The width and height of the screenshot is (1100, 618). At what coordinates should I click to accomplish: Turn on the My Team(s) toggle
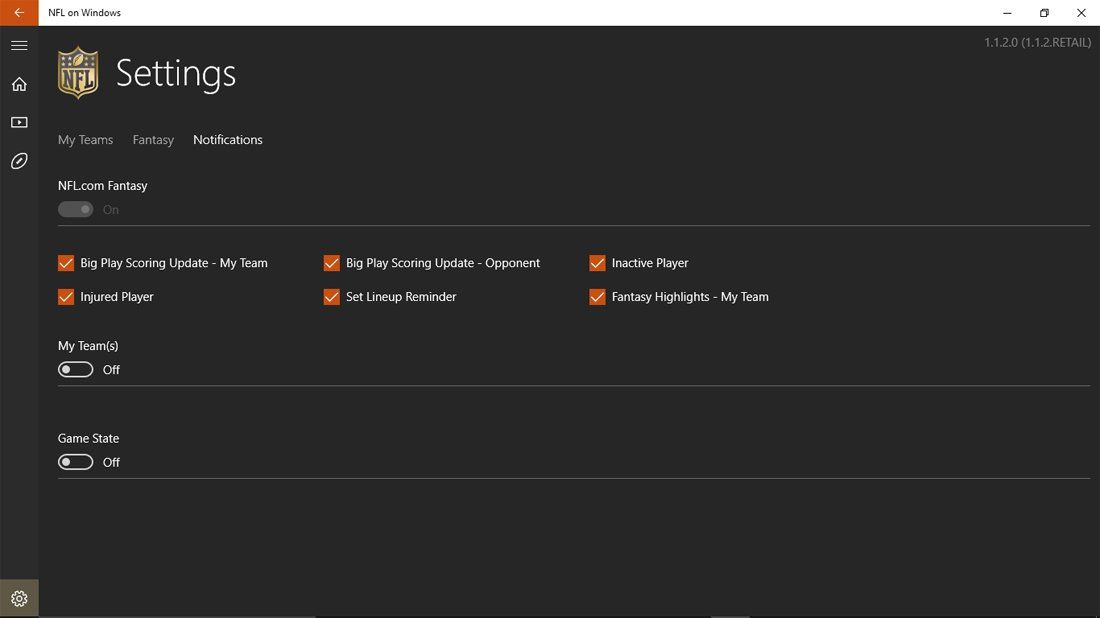[x=76, y=370]
